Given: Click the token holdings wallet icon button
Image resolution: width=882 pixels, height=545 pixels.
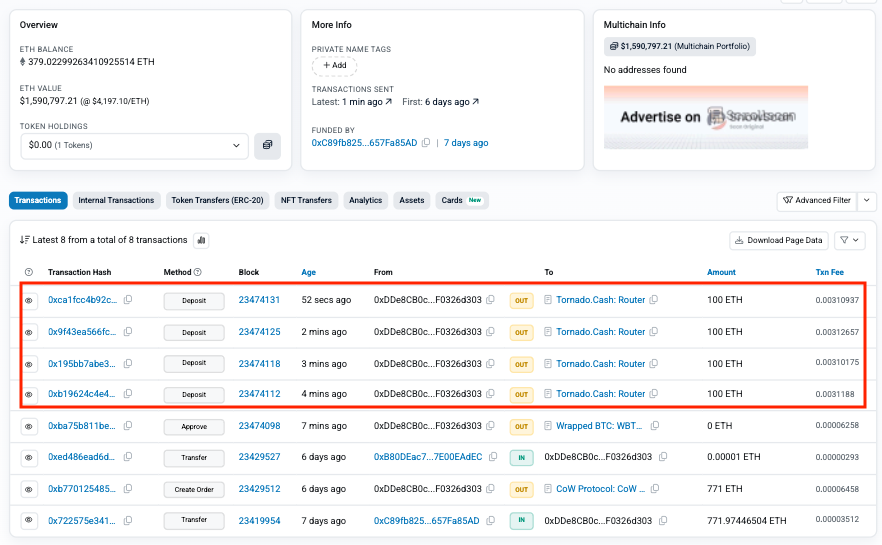Looking at the screenshot, I should 267,145.
